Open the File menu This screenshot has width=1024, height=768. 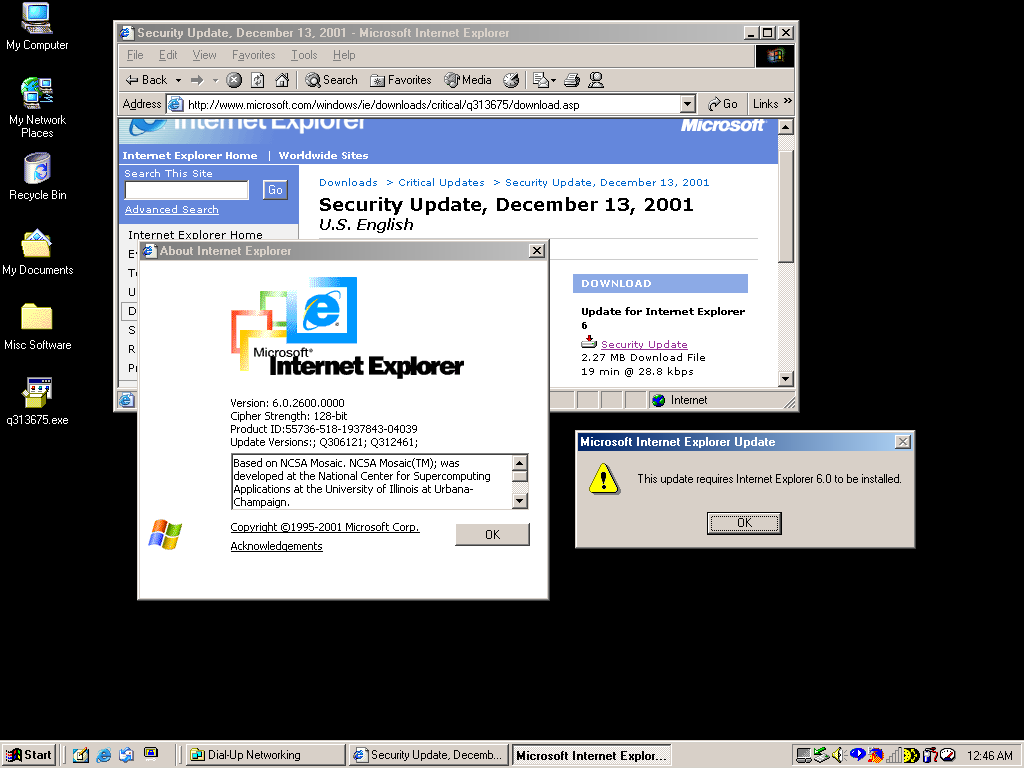pos(135,55)
